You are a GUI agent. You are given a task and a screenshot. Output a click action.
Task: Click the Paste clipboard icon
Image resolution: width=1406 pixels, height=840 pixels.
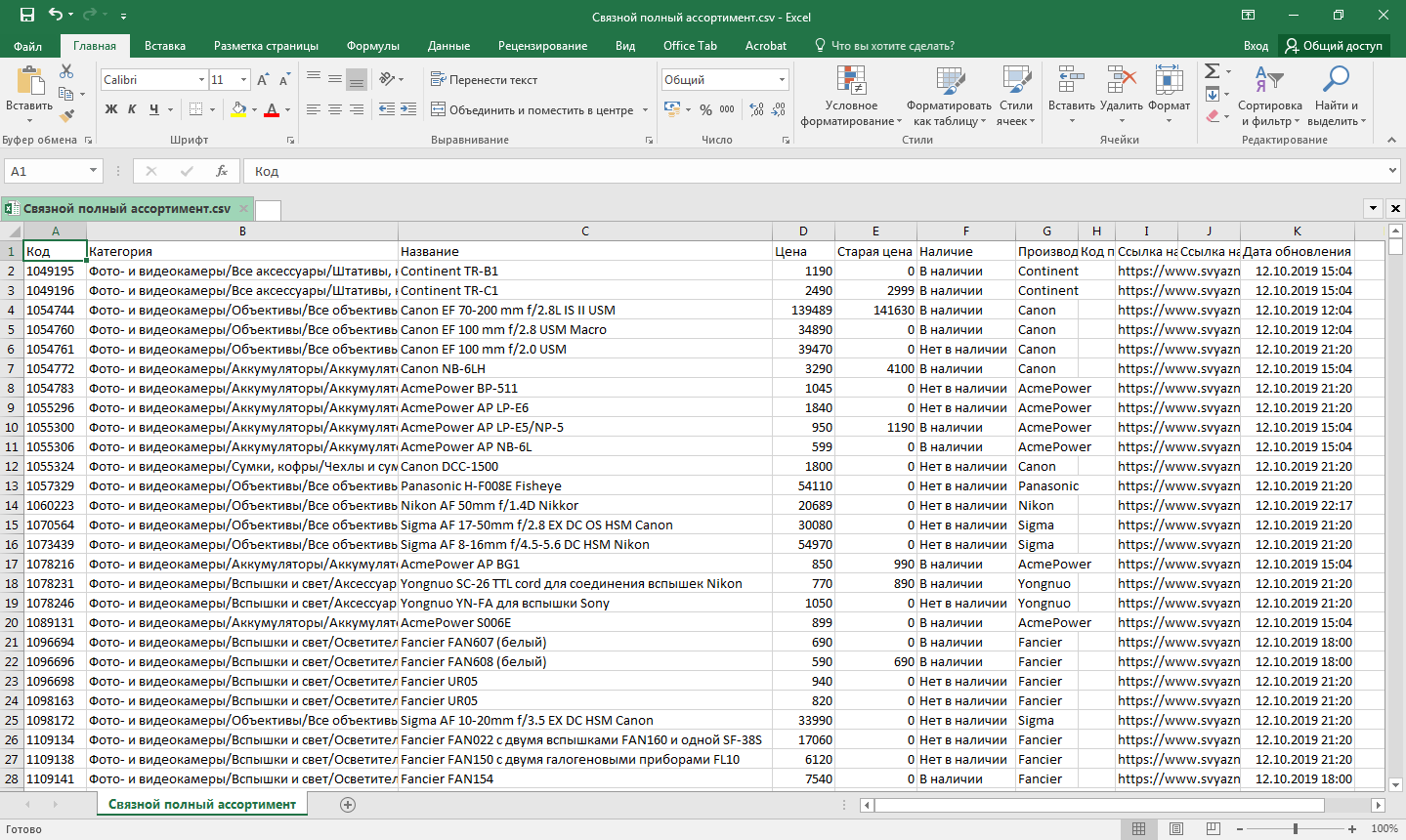click(x=29, y=80)
